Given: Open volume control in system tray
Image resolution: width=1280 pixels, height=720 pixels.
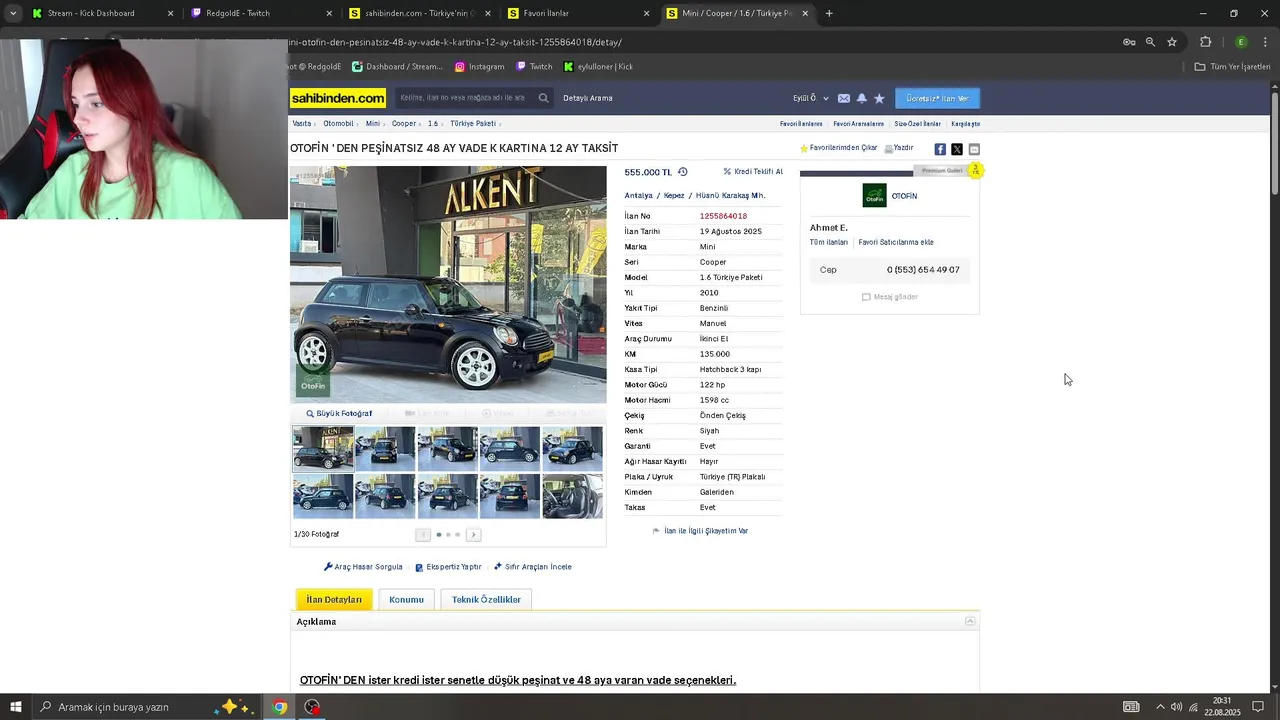Looking at the screenshot, I should [x=1176, y=707].
